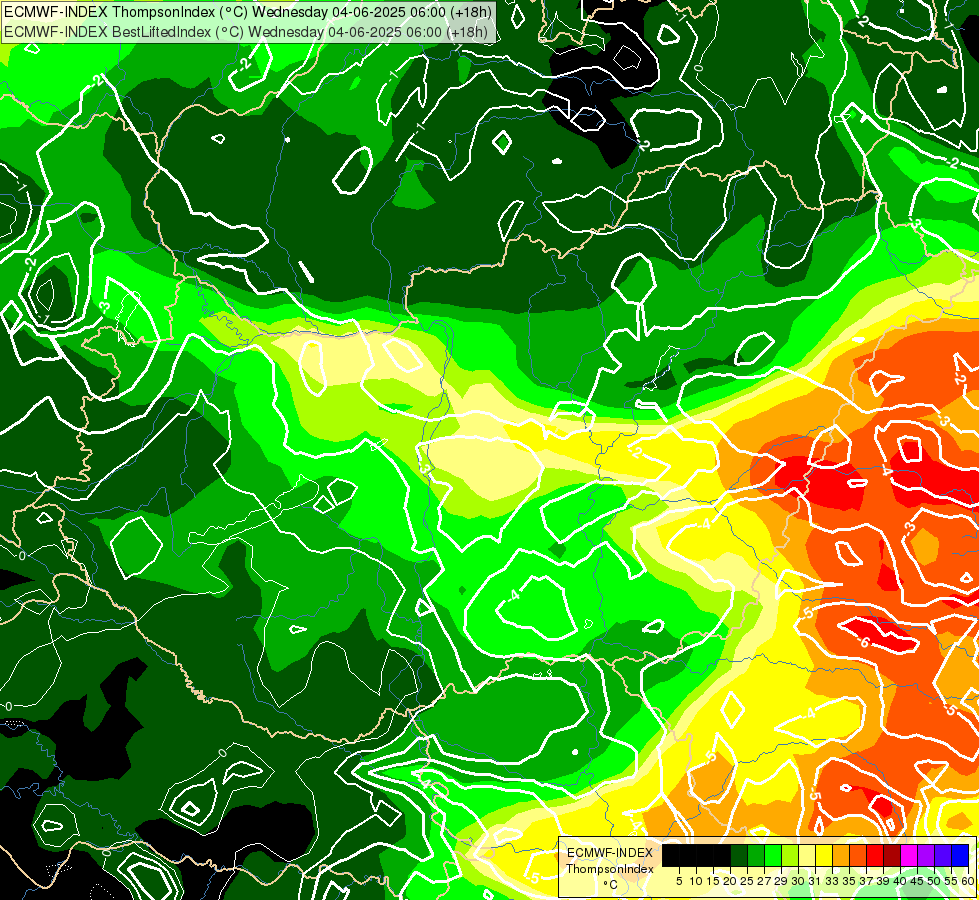
Task: Click the dark orange 35–37 legend swatch
Action: coord(858,855)
